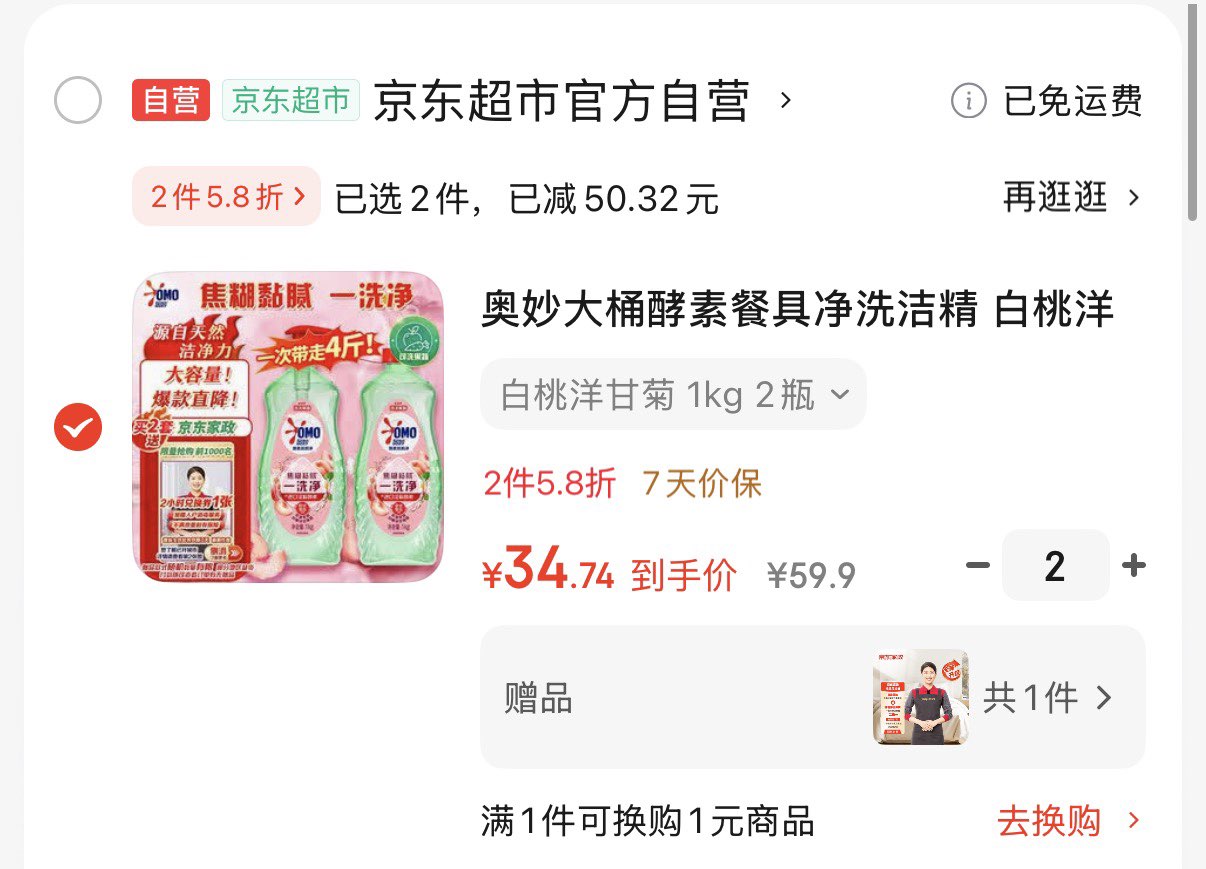
Task: Open the 2件5.8折 promotion pill
Action: point(226,197)
